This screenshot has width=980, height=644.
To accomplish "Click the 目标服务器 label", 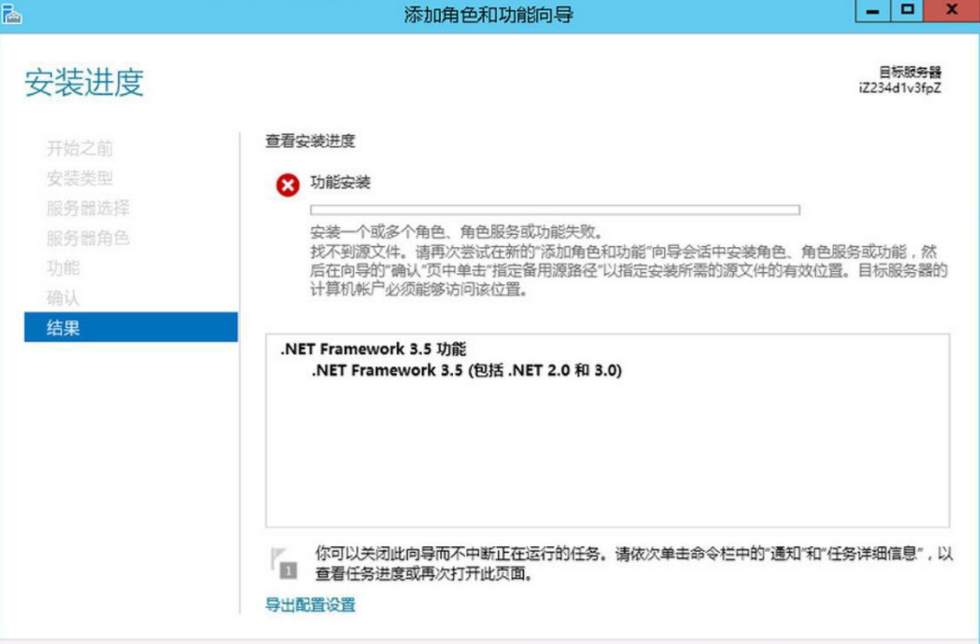I will (910, 72).
